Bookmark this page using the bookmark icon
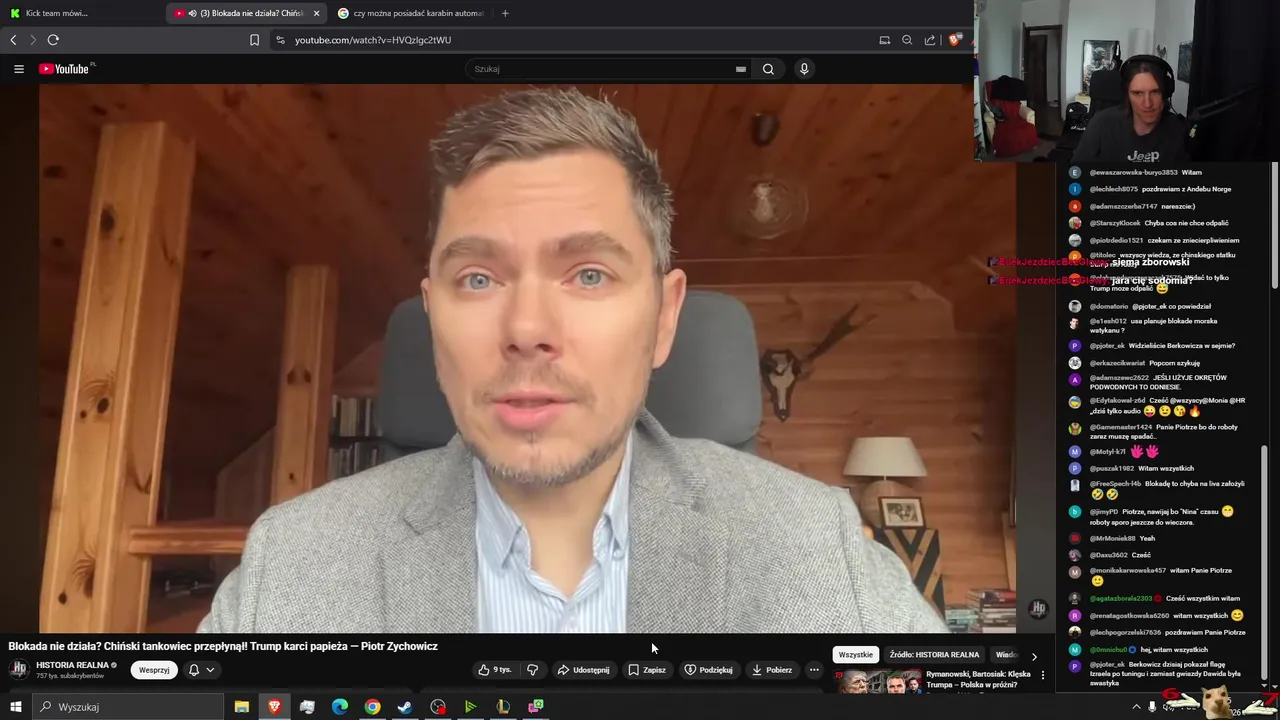Screen dimensions: 1280x720 click(x=254, y=40)
